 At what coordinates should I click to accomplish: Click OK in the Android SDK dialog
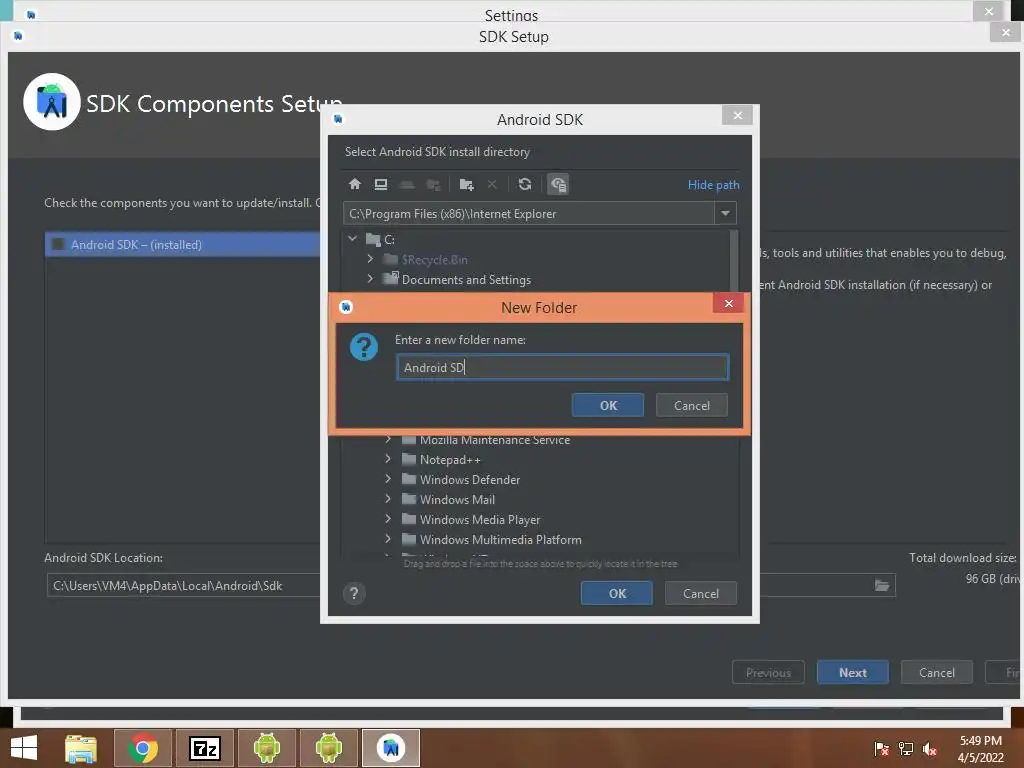617,593
